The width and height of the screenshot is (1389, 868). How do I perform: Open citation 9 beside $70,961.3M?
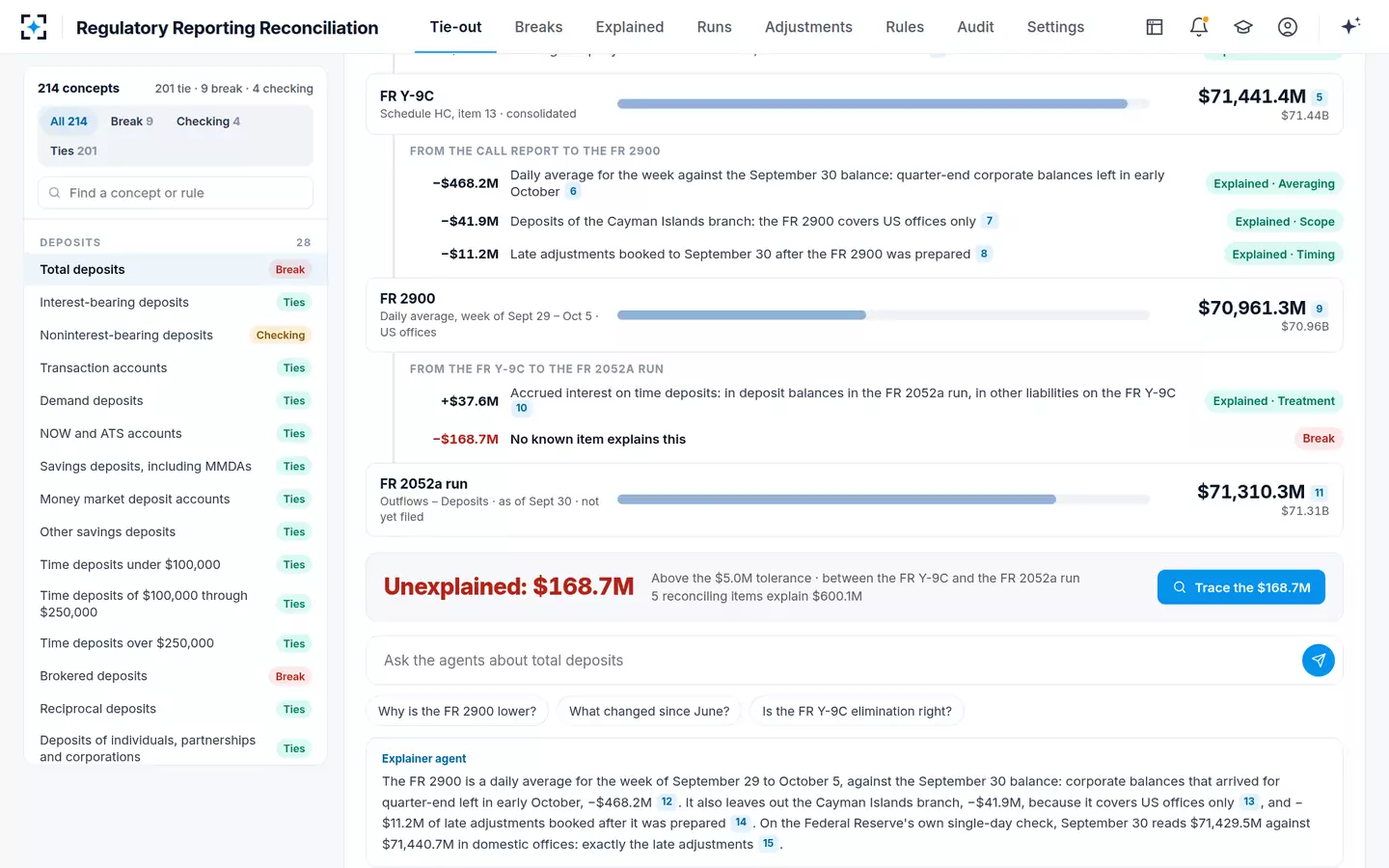pyautogui.click(x=1320, y=309)
